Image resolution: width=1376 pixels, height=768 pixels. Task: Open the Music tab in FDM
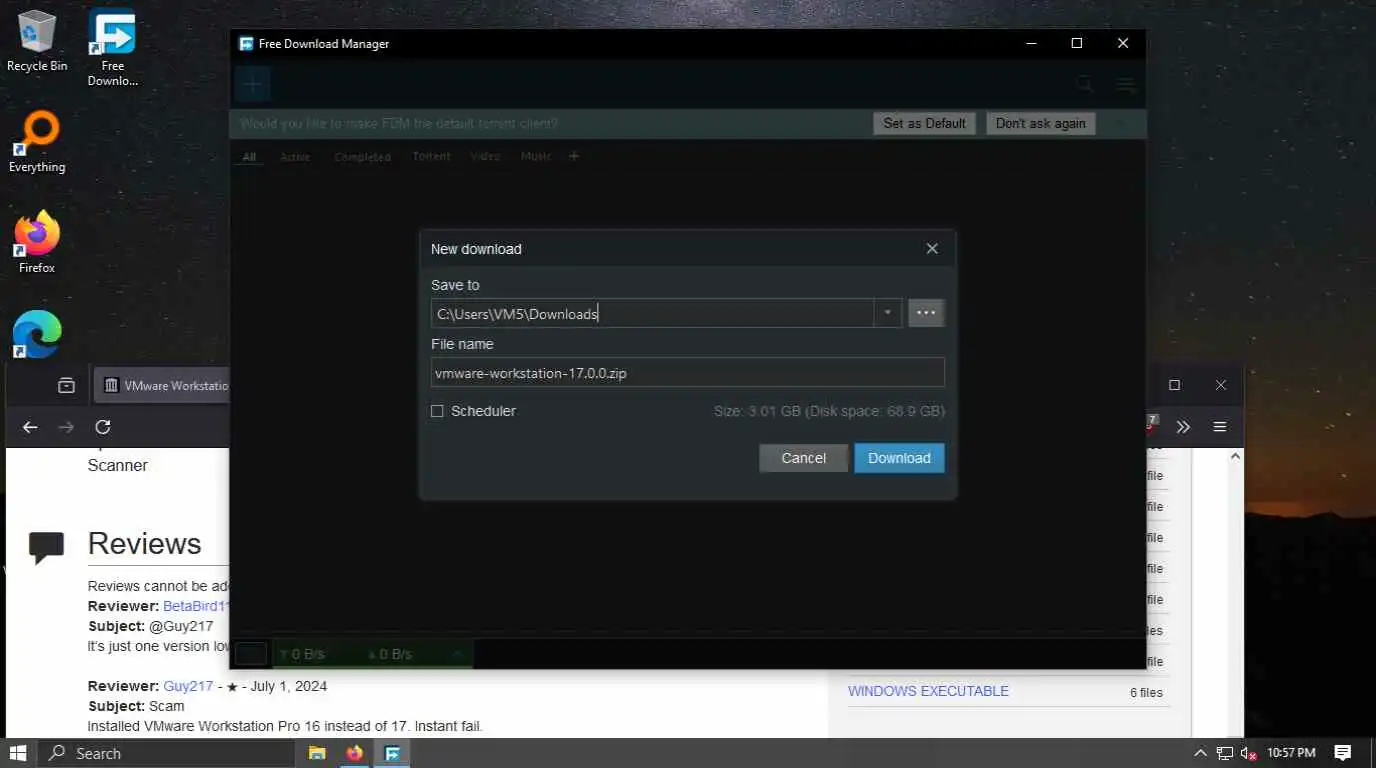pyautogui.click(x=536, y=157)
